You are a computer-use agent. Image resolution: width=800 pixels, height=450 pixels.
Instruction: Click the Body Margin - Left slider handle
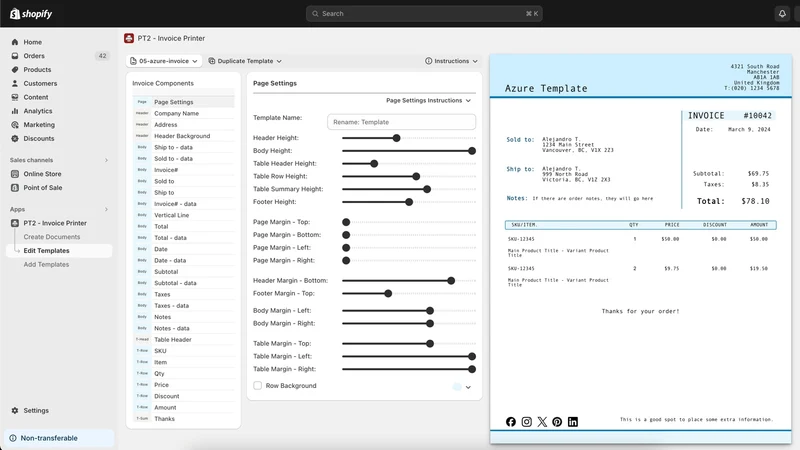point(430,310)
